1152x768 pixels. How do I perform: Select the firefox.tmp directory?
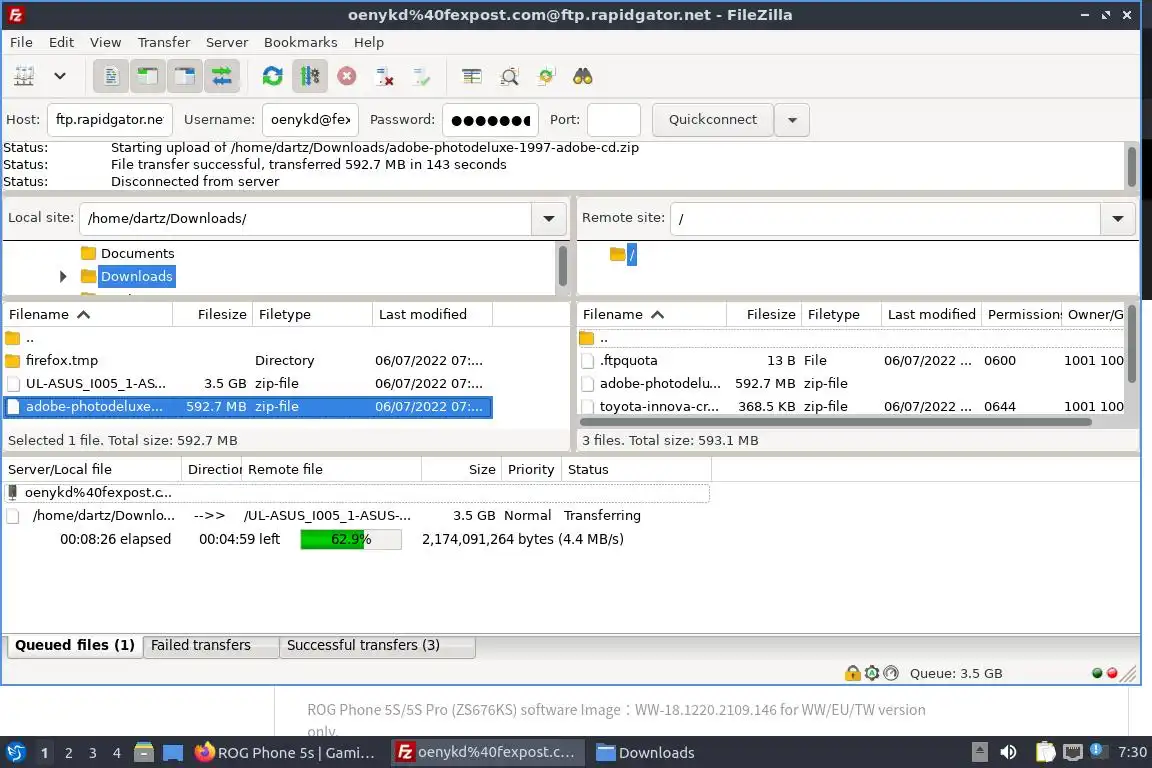(248, 361)
